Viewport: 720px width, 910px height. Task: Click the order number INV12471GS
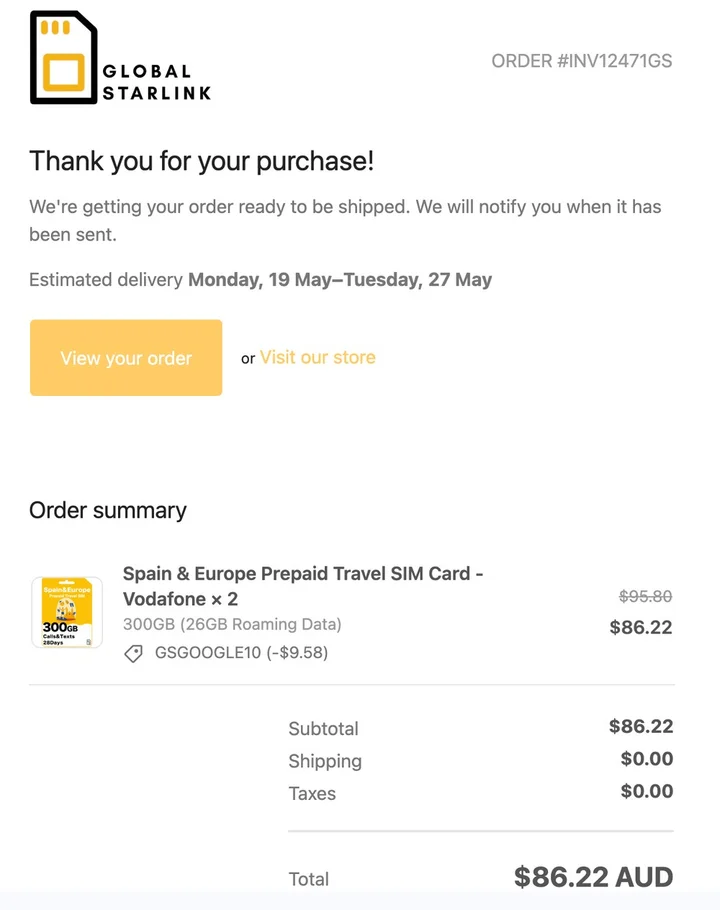(x=581, y=61)
